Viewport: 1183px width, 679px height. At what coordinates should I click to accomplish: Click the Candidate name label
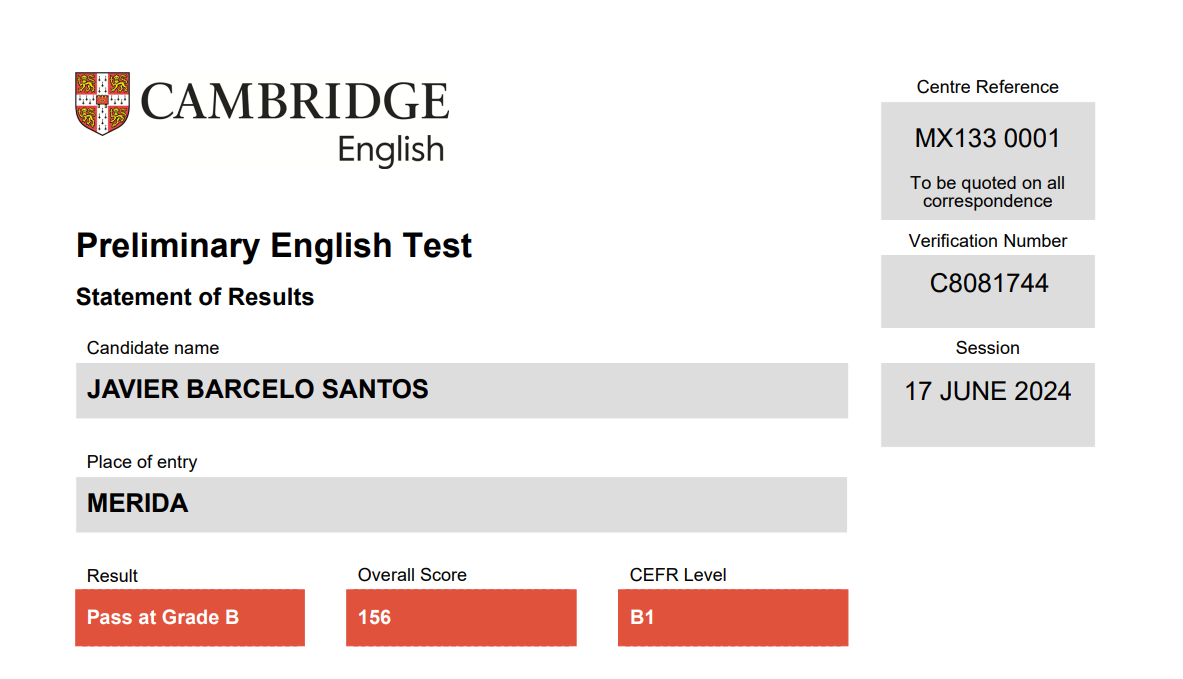pyautogui.click(x=153, y=349)
